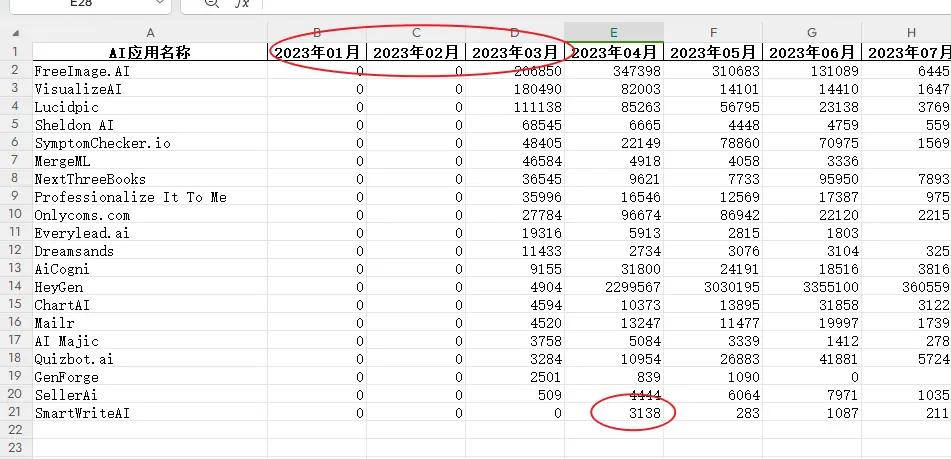Click header cell 2023年06月
This screenshot has height=459, width=951.
coord(812,53)
